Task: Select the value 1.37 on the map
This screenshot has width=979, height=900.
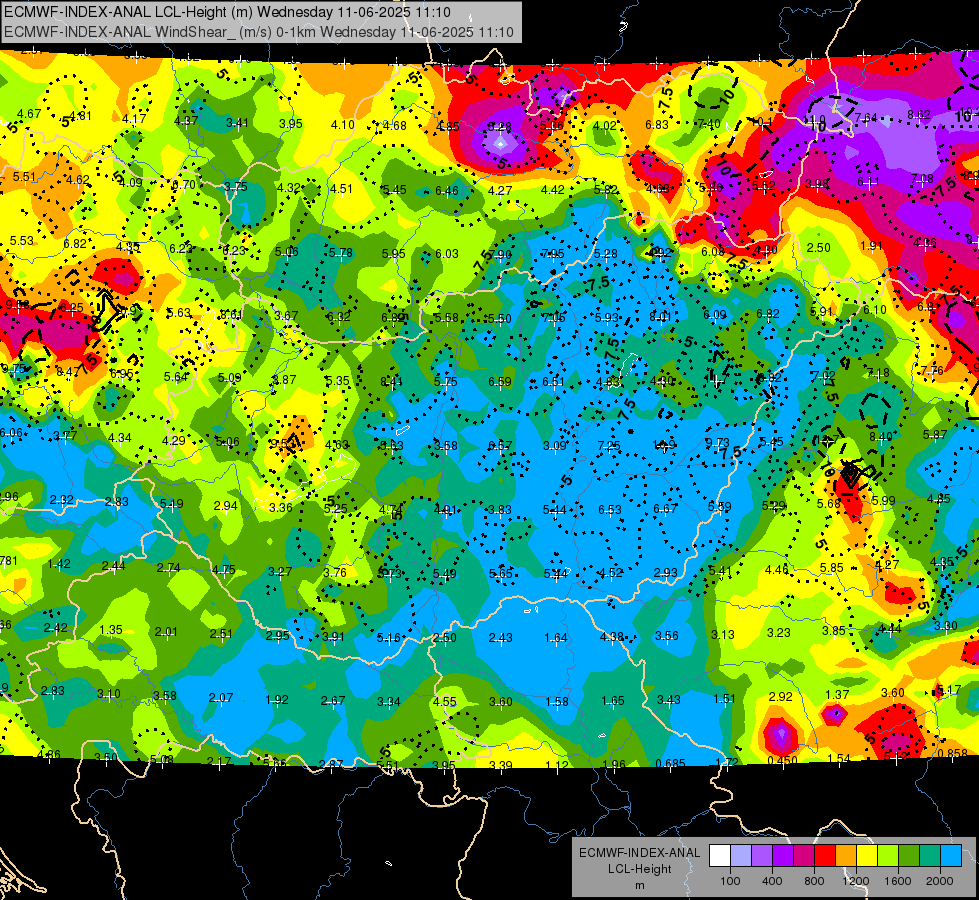Action: point(837,695)
